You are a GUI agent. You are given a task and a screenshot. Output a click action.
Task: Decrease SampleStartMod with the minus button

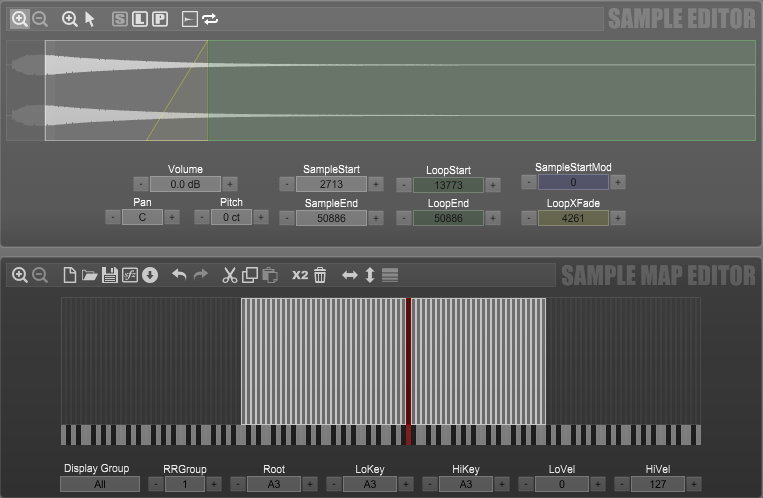pos(528,182)
